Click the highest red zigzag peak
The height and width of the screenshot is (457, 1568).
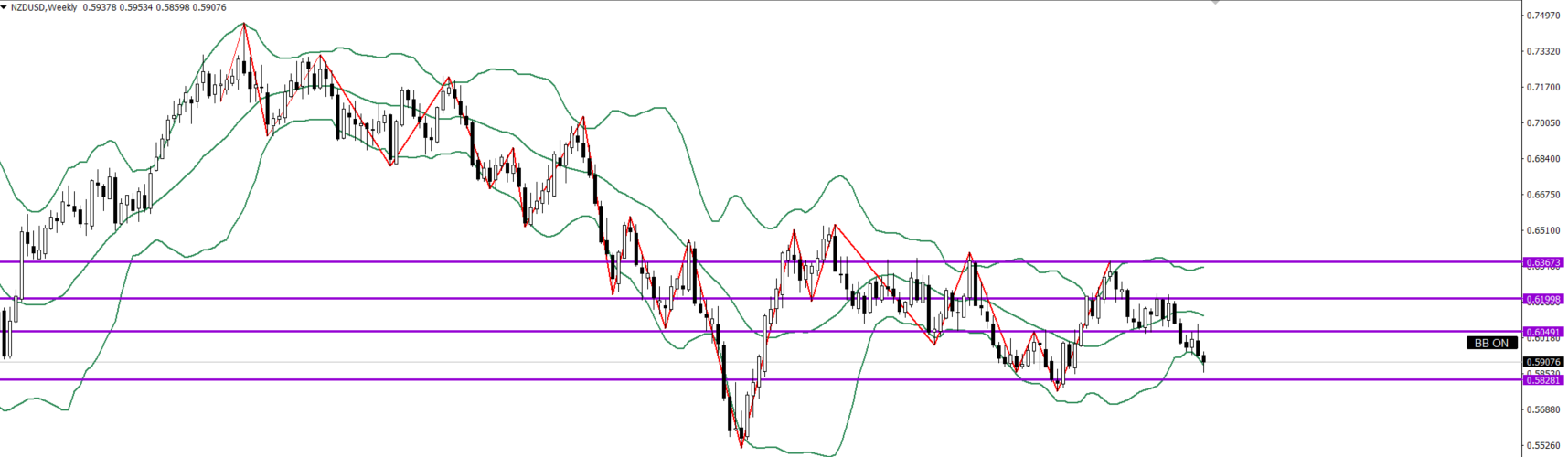click(x=243, y=25)
